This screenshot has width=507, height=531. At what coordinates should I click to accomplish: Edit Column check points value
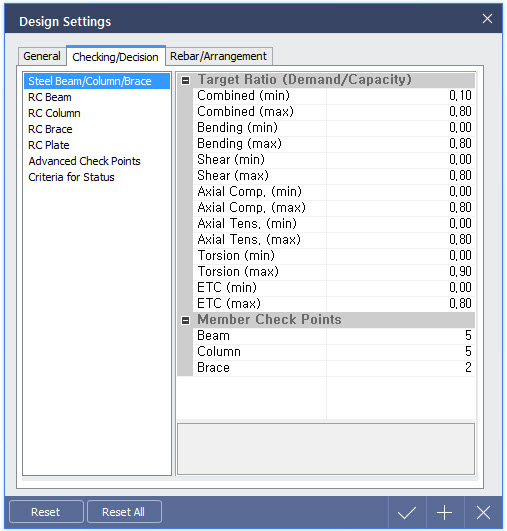(x=401, y=352)
